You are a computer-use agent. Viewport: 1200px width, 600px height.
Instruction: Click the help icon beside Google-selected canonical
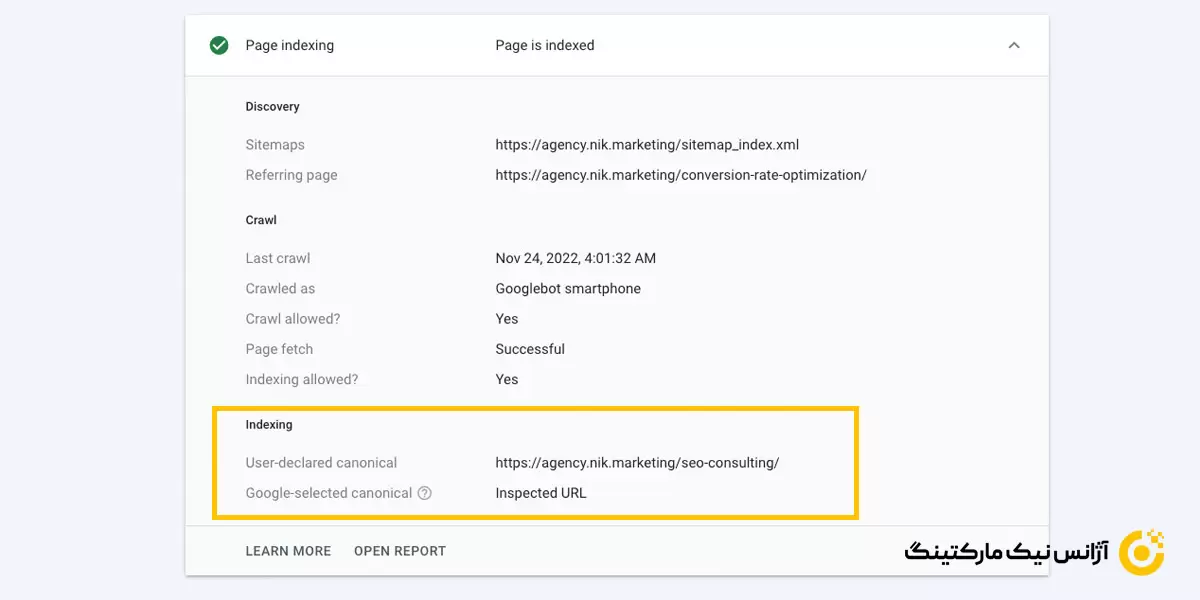[x=425, y=493]
